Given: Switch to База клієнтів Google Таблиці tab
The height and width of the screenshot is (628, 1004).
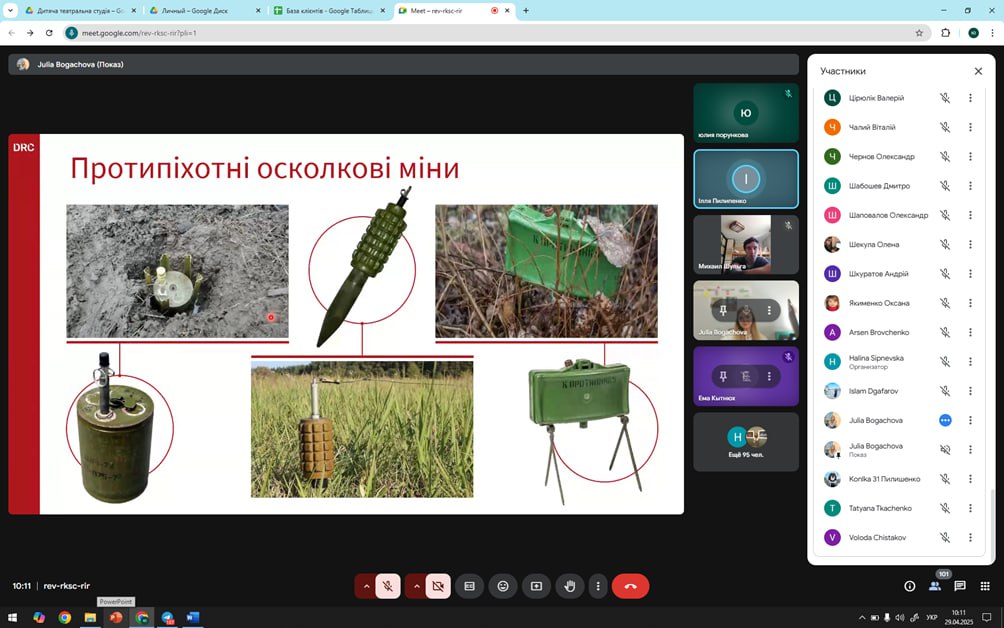Looking at the screenshot, I should coord(327,10).
